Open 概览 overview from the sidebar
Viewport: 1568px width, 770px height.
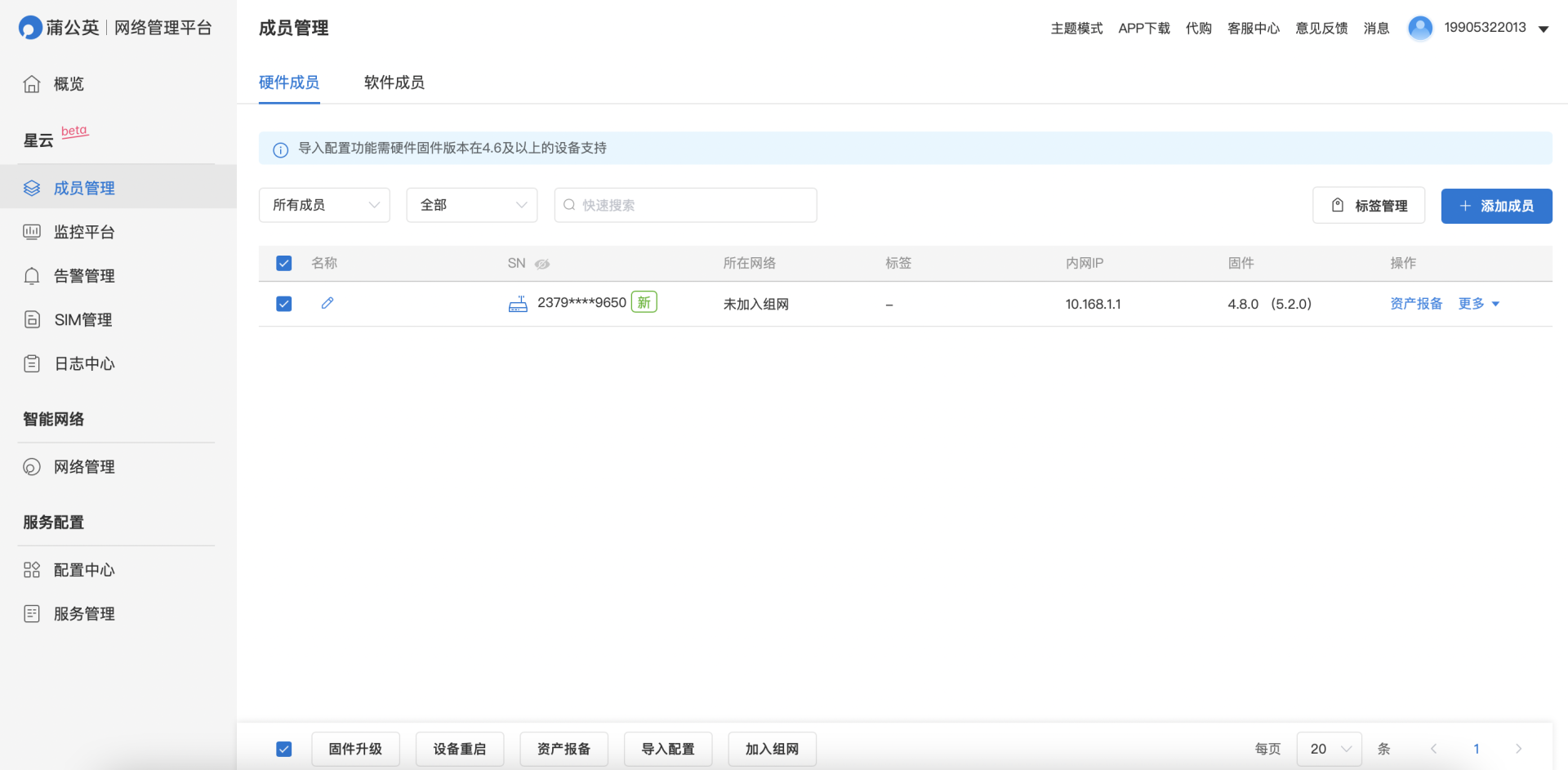pyautogui.click(x=69, y=83)
